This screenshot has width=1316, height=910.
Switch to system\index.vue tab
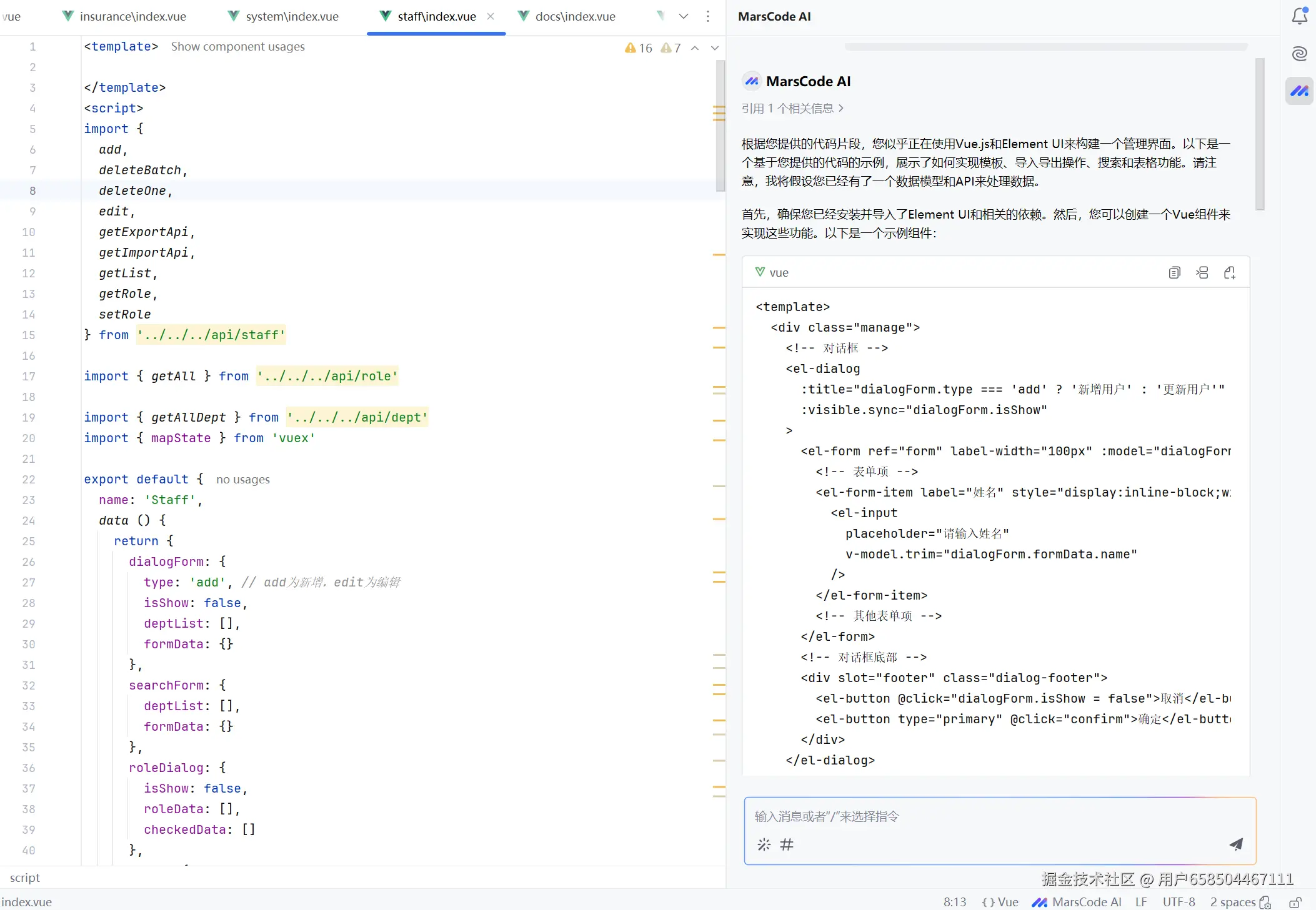click(291, 16)
